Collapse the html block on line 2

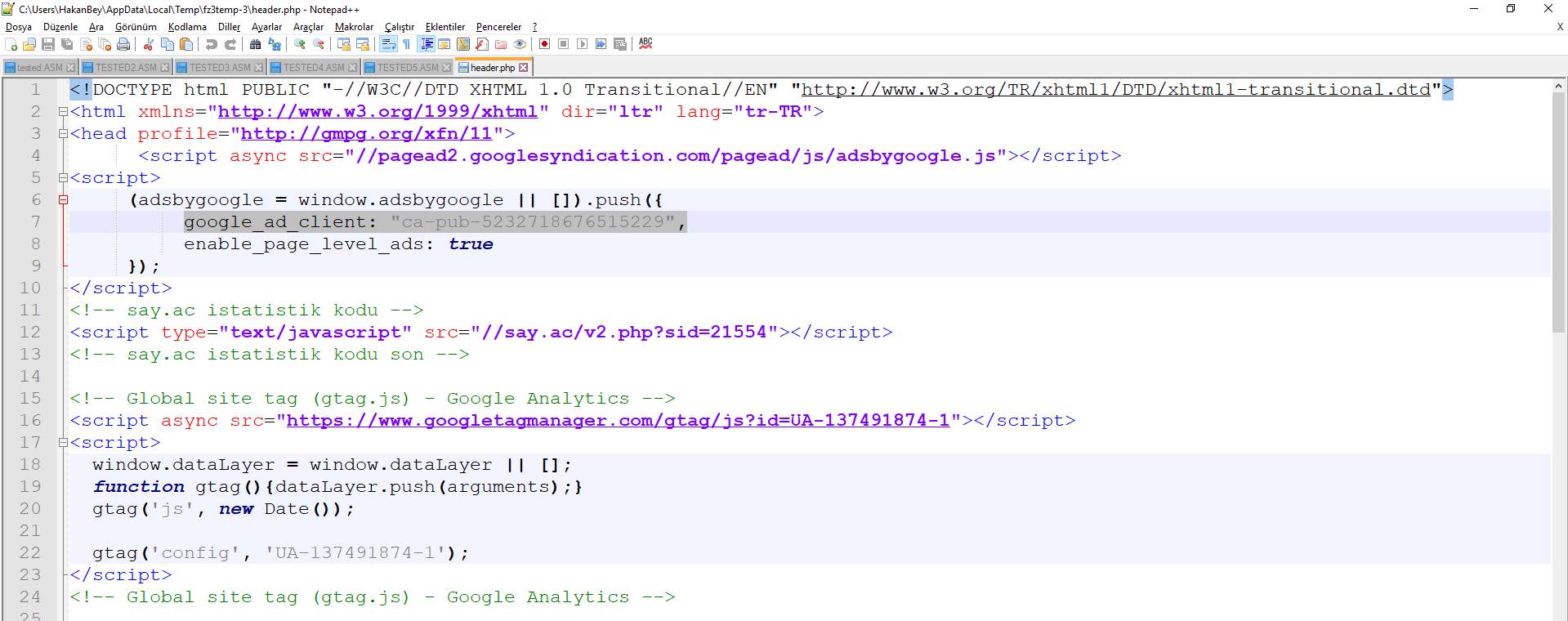(x=63, y=112)
